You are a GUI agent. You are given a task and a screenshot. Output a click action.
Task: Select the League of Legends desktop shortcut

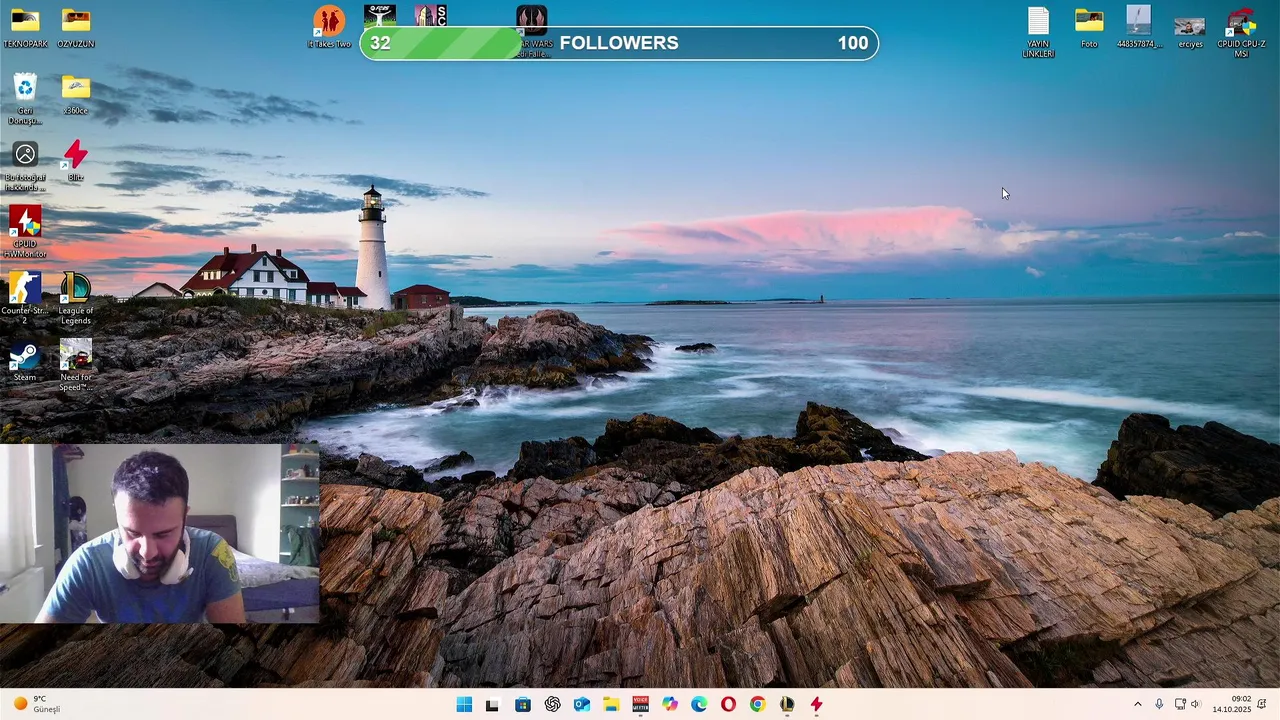point(76,298)
